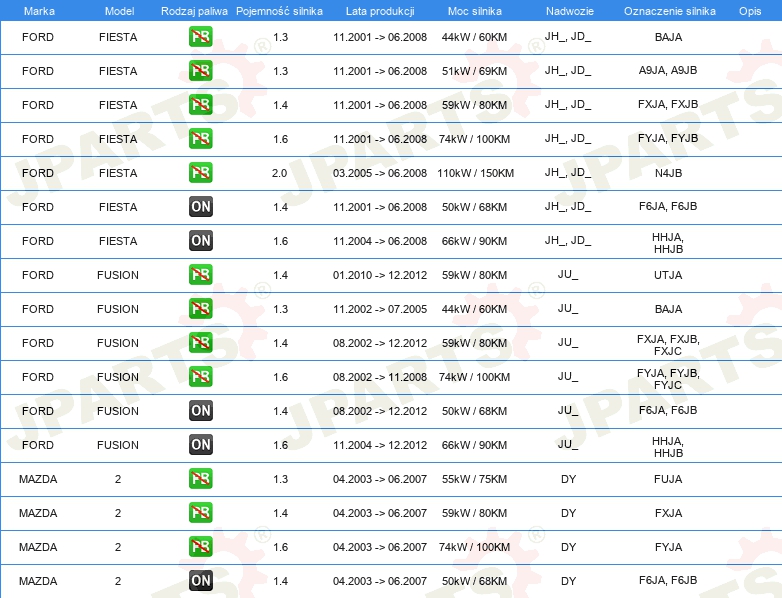
Task: Click the N4JB engine code cell
Action: [x=668, y=173]
